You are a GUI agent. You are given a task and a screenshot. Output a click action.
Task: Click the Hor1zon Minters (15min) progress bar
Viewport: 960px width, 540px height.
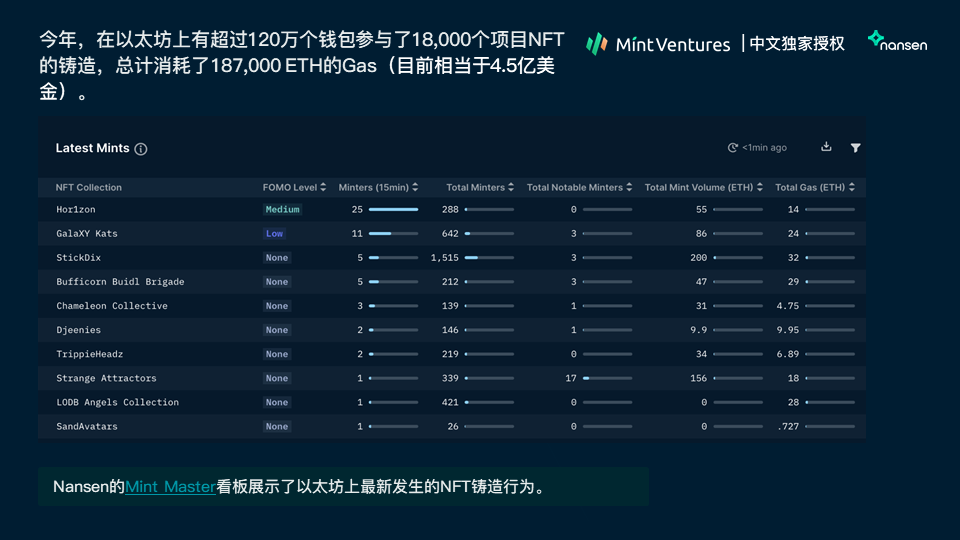point(394,209)
